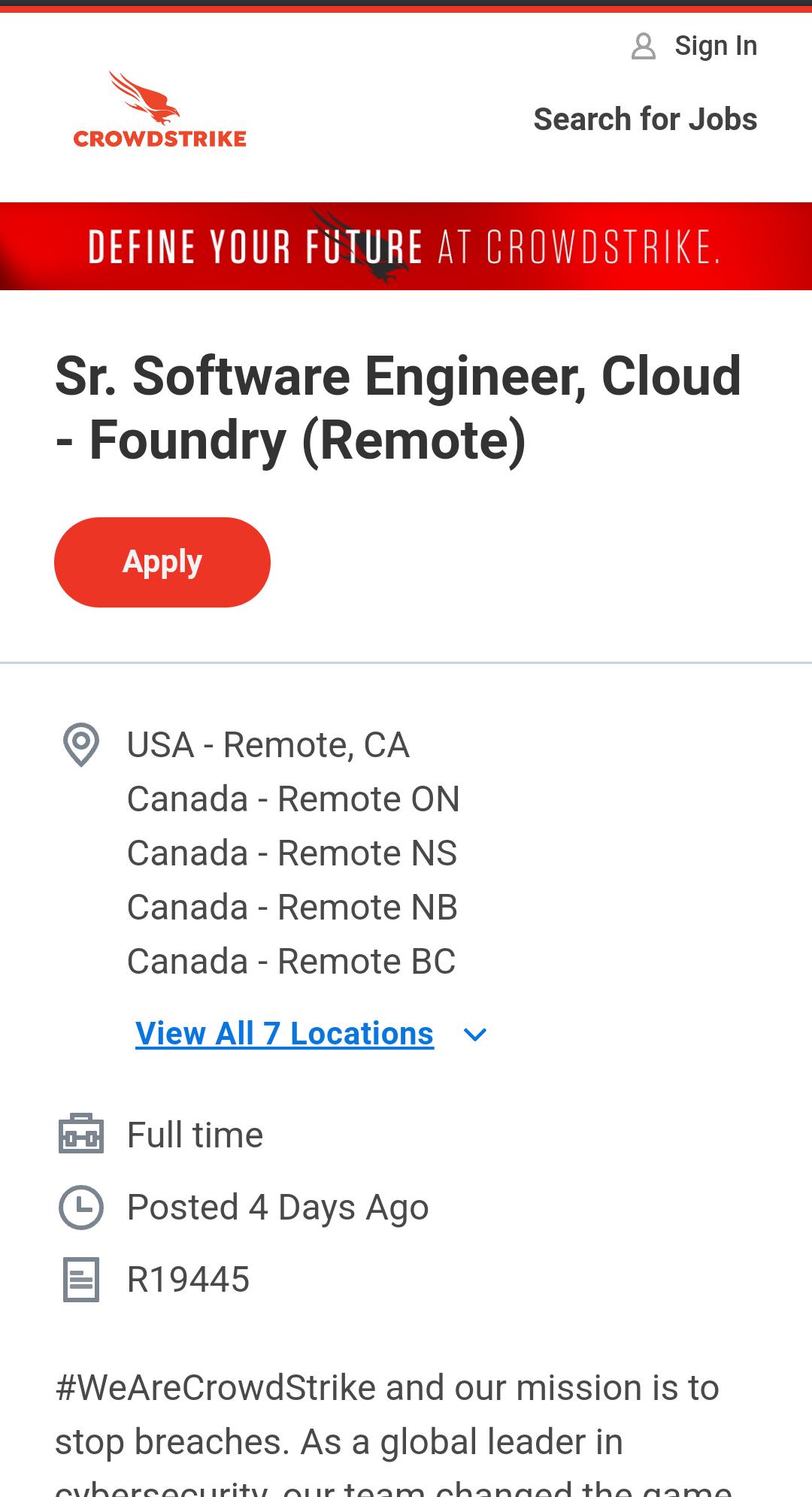The width and height of the screenshot is (812, 1497).
Task: Click the Full time label
Action: pos(195,1135)
